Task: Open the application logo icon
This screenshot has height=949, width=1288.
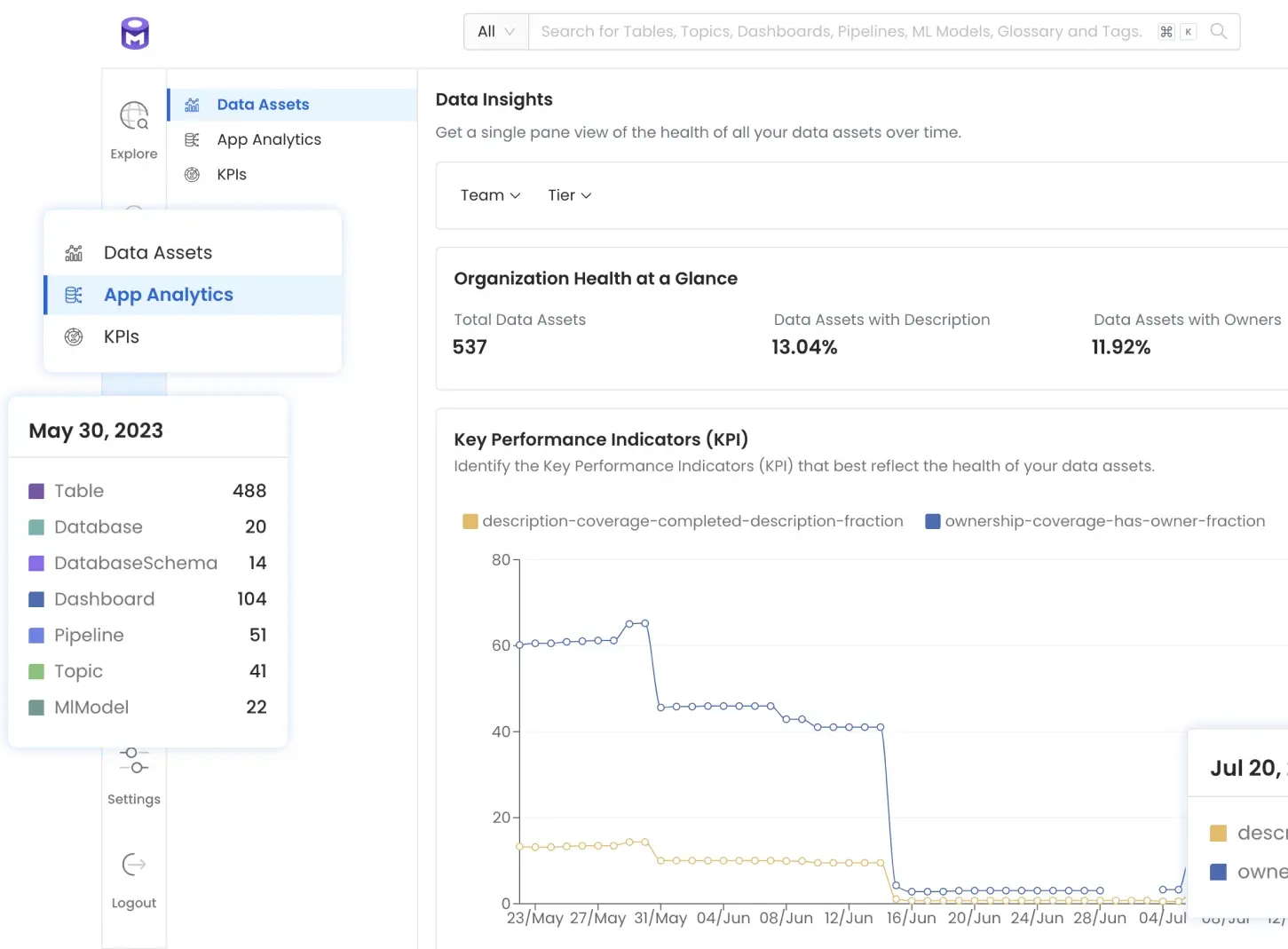Action: click(x=133, y=32)
